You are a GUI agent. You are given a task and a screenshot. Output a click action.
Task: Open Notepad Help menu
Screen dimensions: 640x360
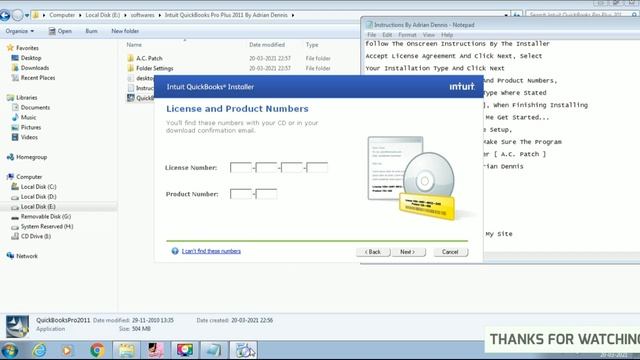pos(447,35)
